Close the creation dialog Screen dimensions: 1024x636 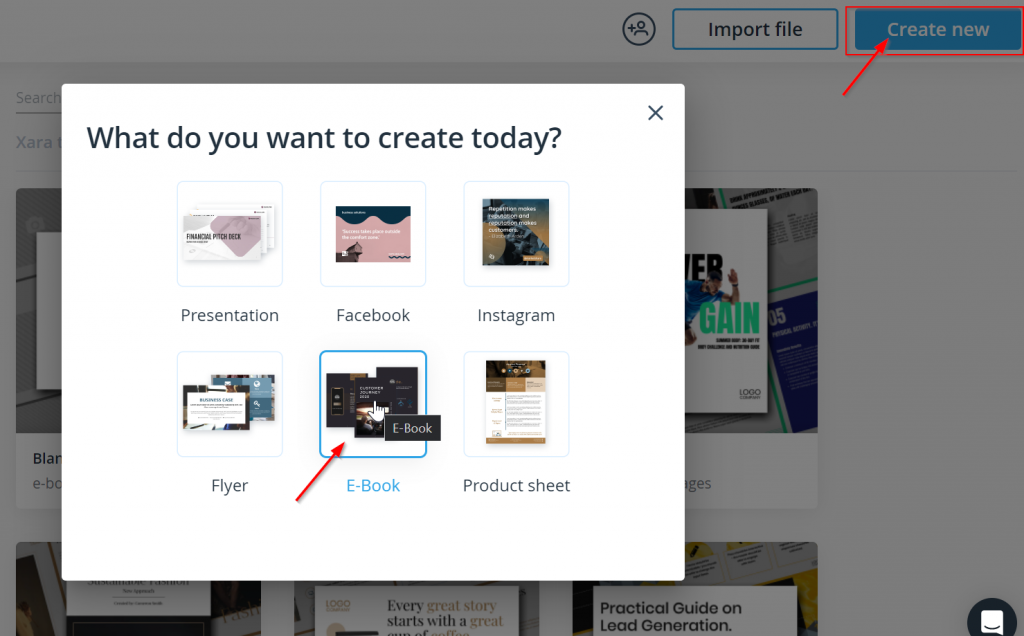click(655, 112)
